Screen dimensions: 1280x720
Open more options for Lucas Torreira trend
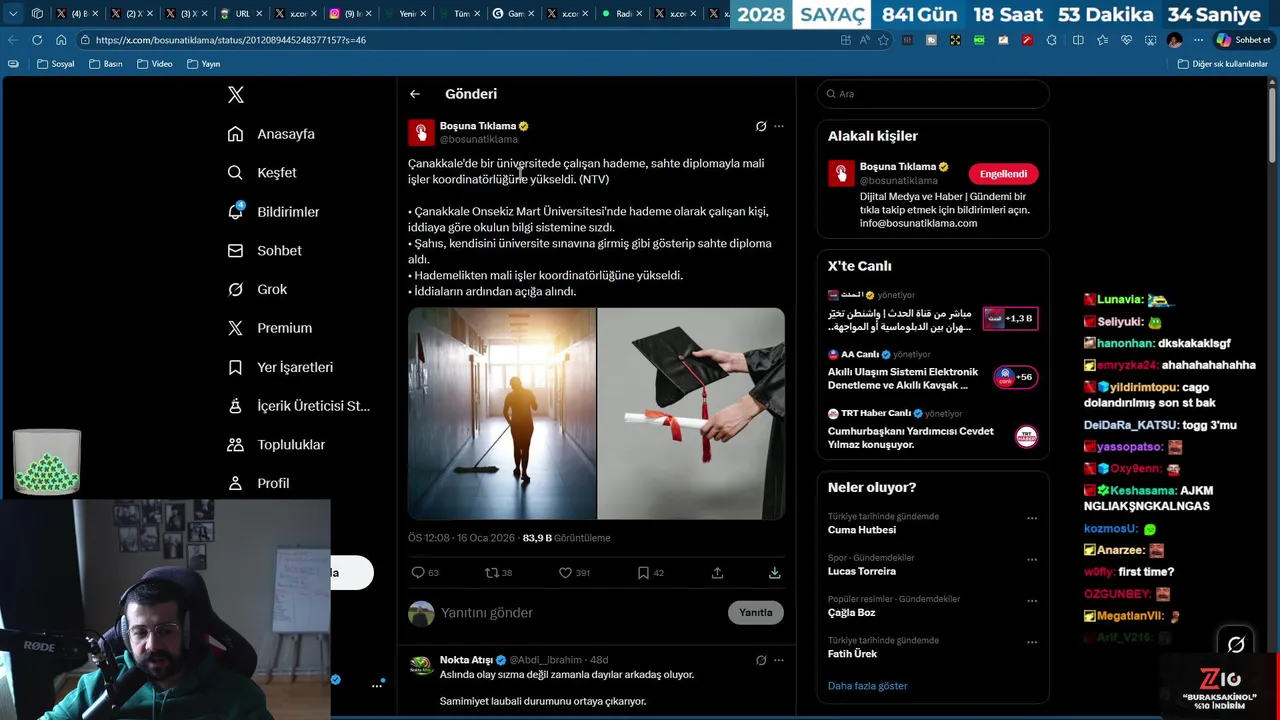(x=1032, y=559)
